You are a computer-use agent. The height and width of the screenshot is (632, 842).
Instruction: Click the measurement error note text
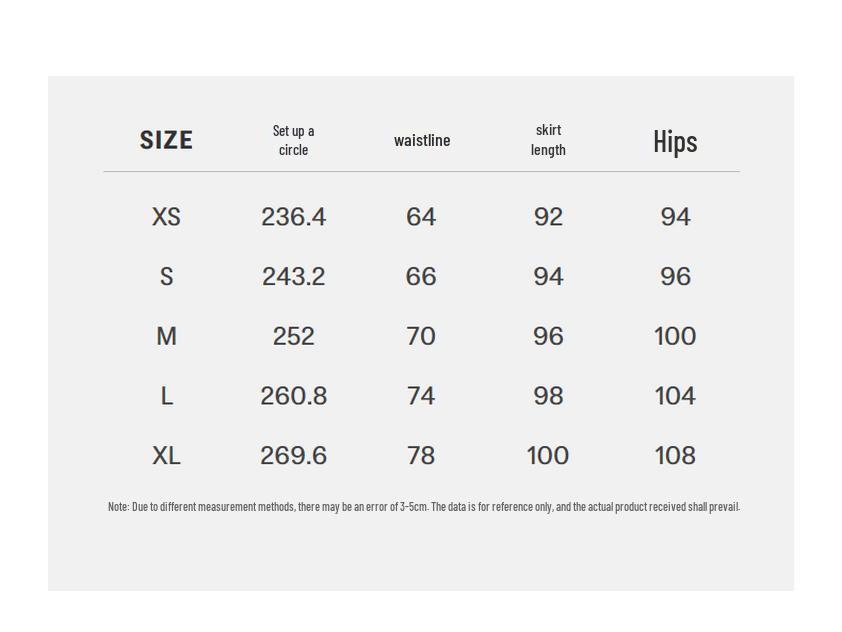tap(424, 507)
